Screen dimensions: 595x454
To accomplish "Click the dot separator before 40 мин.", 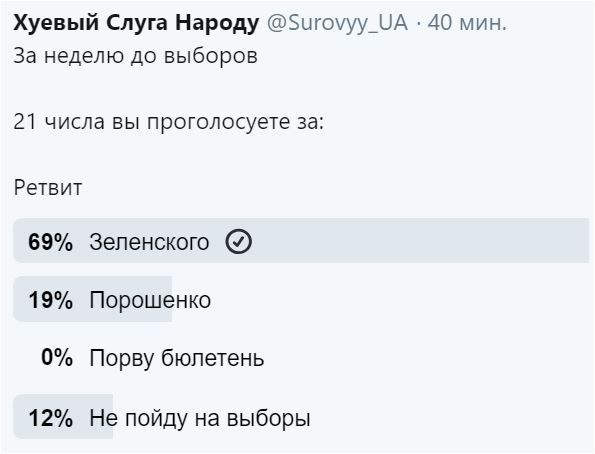I will 418,24.
